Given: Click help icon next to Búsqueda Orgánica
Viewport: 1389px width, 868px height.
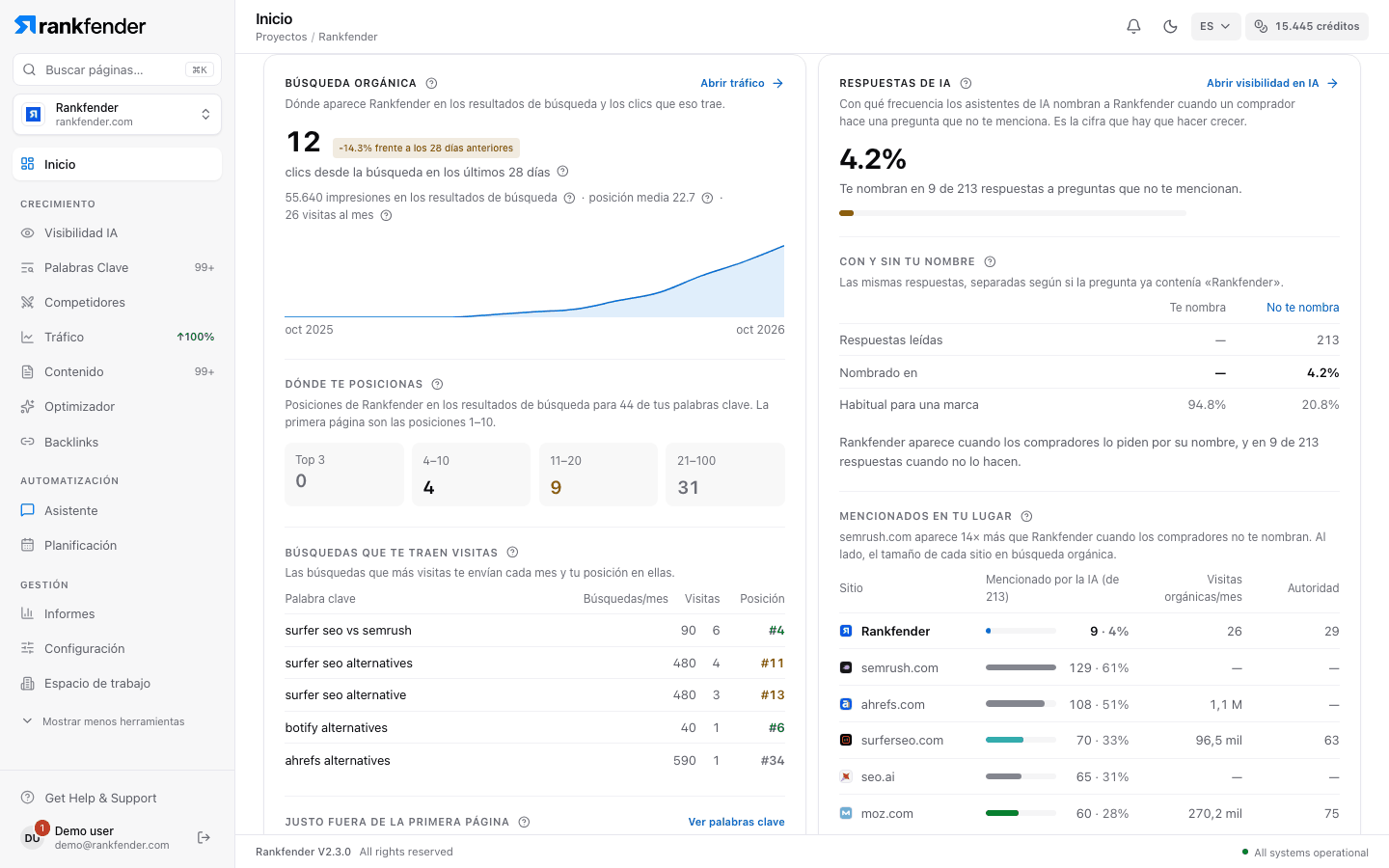Looking at the screenshot, I should pyautogui.click(x=431, y=83).
